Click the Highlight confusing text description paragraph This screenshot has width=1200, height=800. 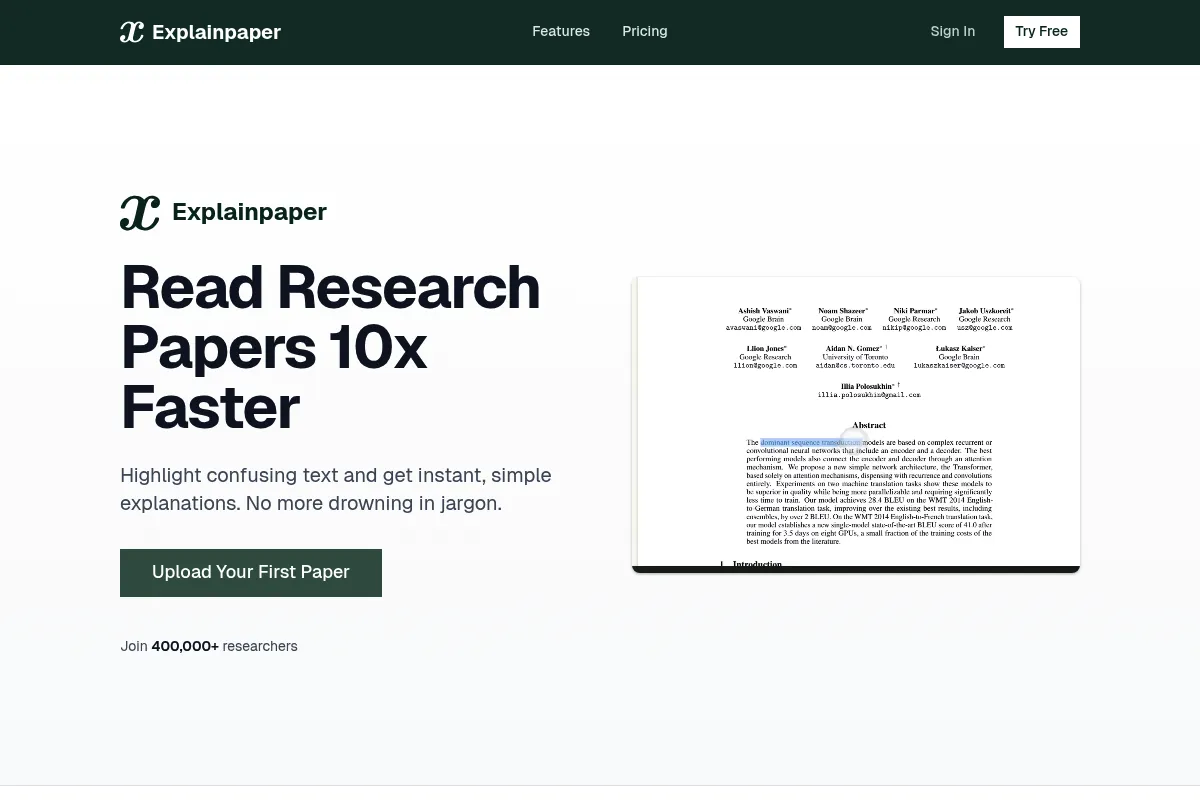336,489
